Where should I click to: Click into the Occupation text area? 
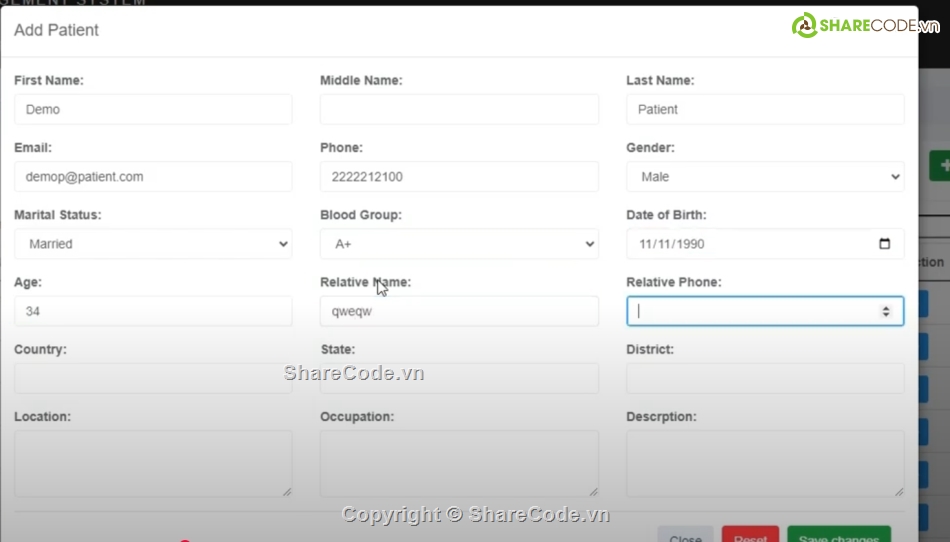(x=459, y=463)
